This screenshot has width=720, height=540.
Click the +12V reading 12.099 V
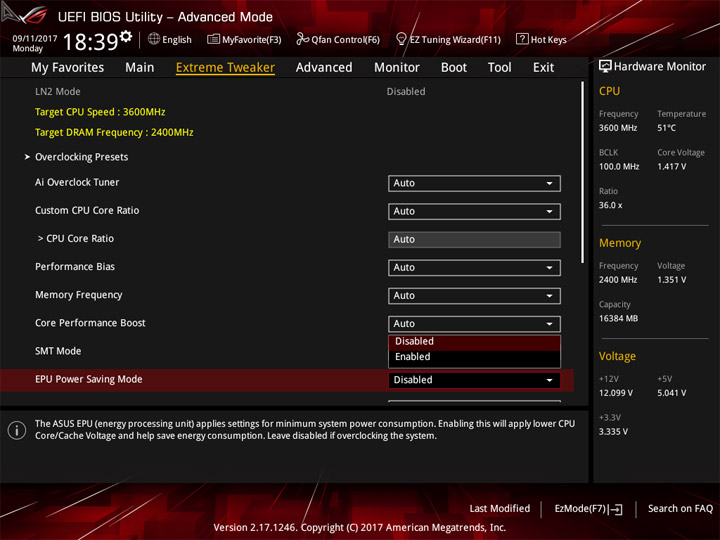click(x=616, y=393)
